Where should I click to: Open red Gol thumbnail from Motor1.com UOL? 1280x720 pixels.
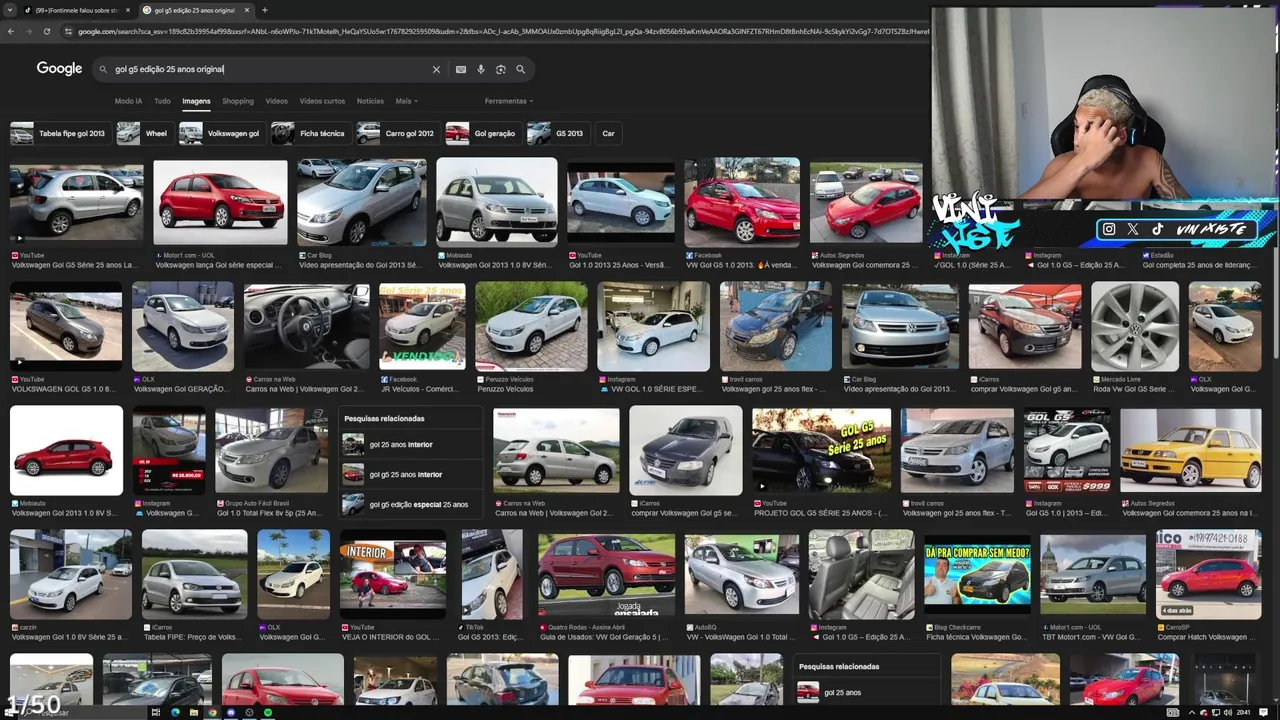(220, 201)
